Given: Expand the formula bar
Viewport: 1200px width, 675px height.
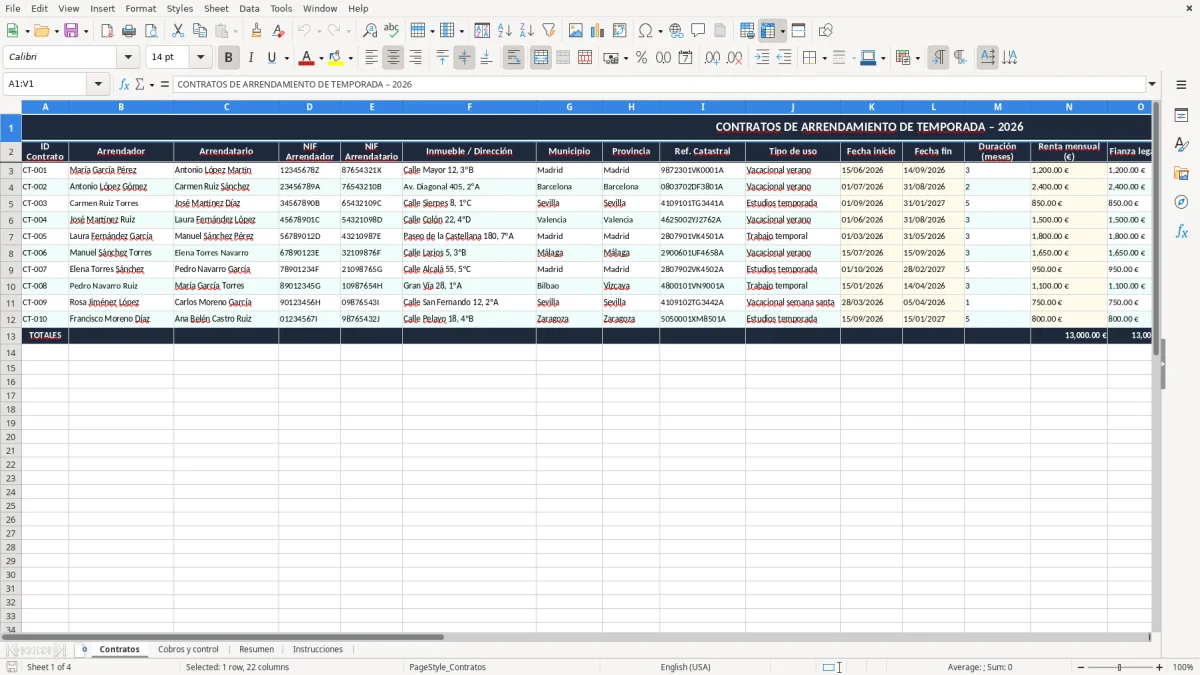Looking at the screenshot, I should (x=1152, y=85).
